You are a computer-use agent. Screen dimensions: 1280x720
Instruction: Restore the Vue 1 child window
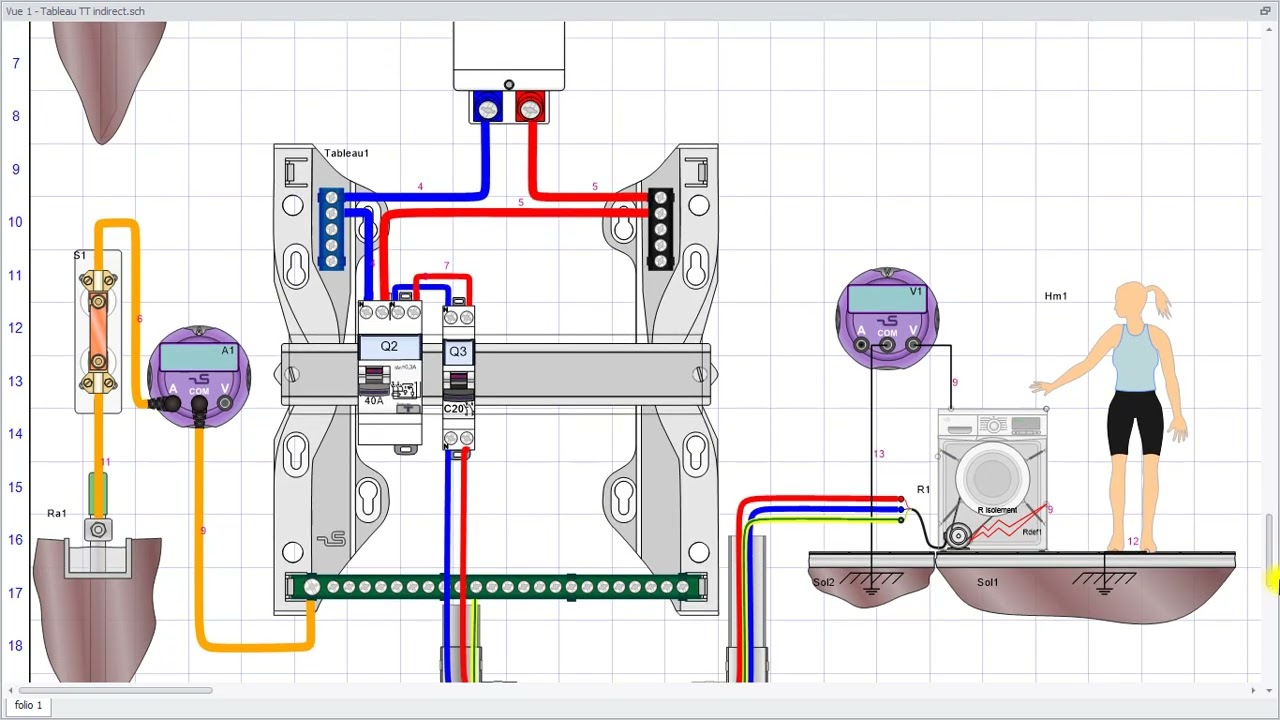(x=1265, y=11)
